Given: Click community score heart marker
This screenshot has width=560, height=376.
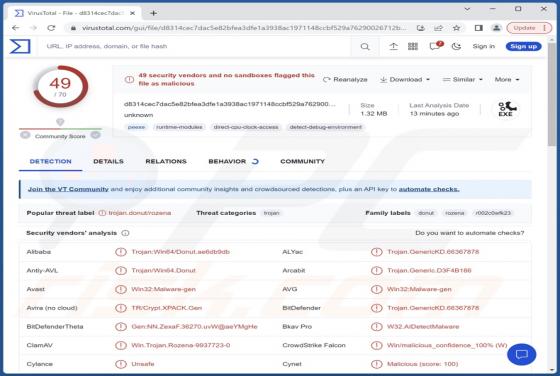Looking at the screenshot, I should pos(60,122).
